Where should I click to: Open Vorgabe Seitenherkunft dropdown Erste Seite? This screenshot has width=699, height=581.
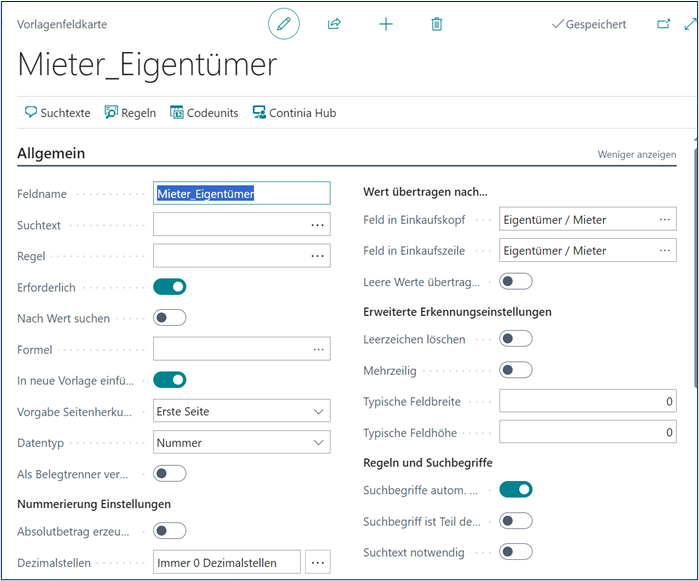[242, 411]
